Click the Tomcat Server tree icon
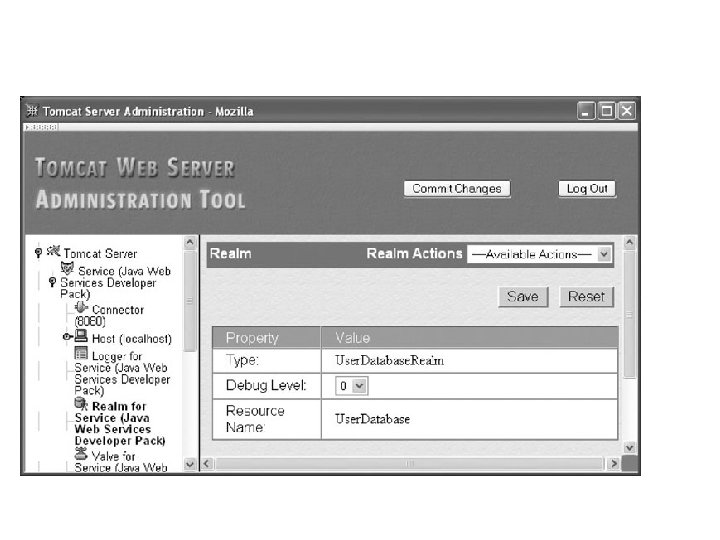Image resolution: width=720 pixels, height=540 pixels. (x=54, y=251)
